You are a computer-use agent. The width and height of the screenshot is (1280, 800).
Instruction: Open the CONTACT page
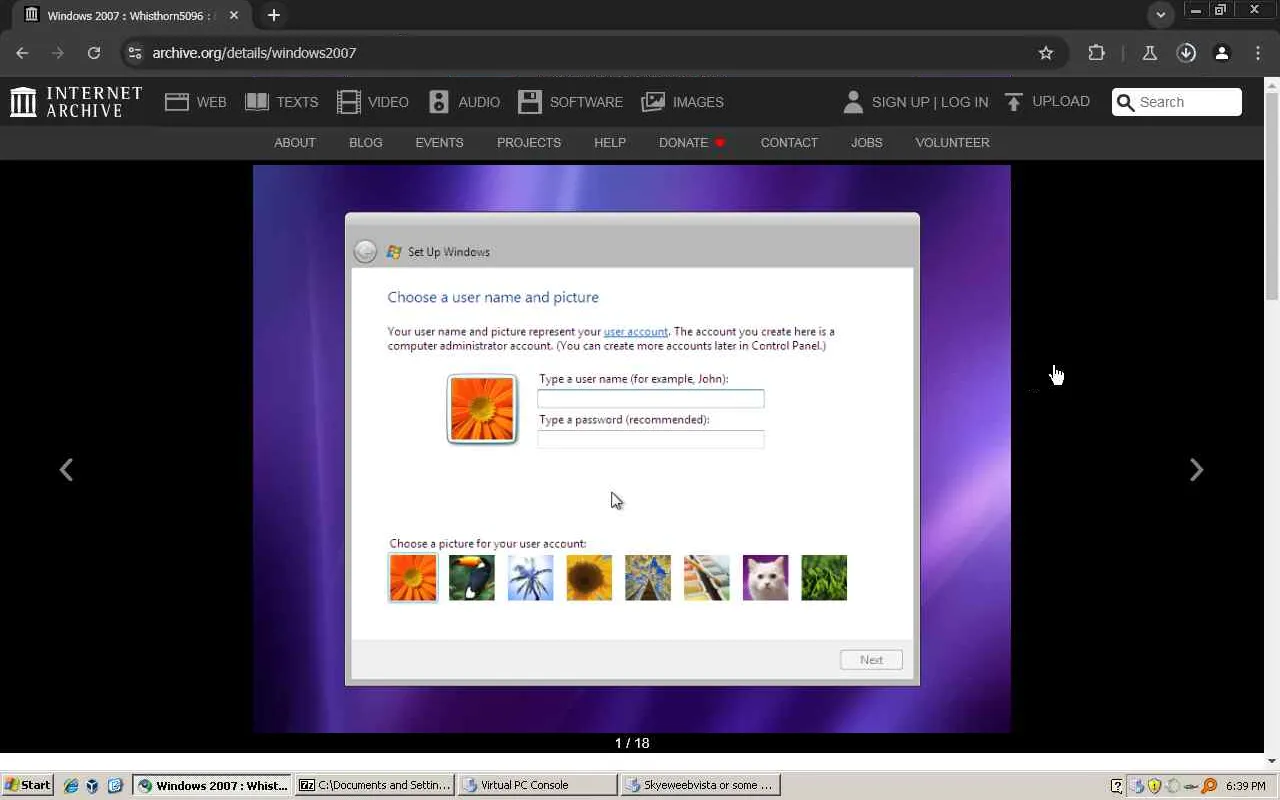coord(789,143)
